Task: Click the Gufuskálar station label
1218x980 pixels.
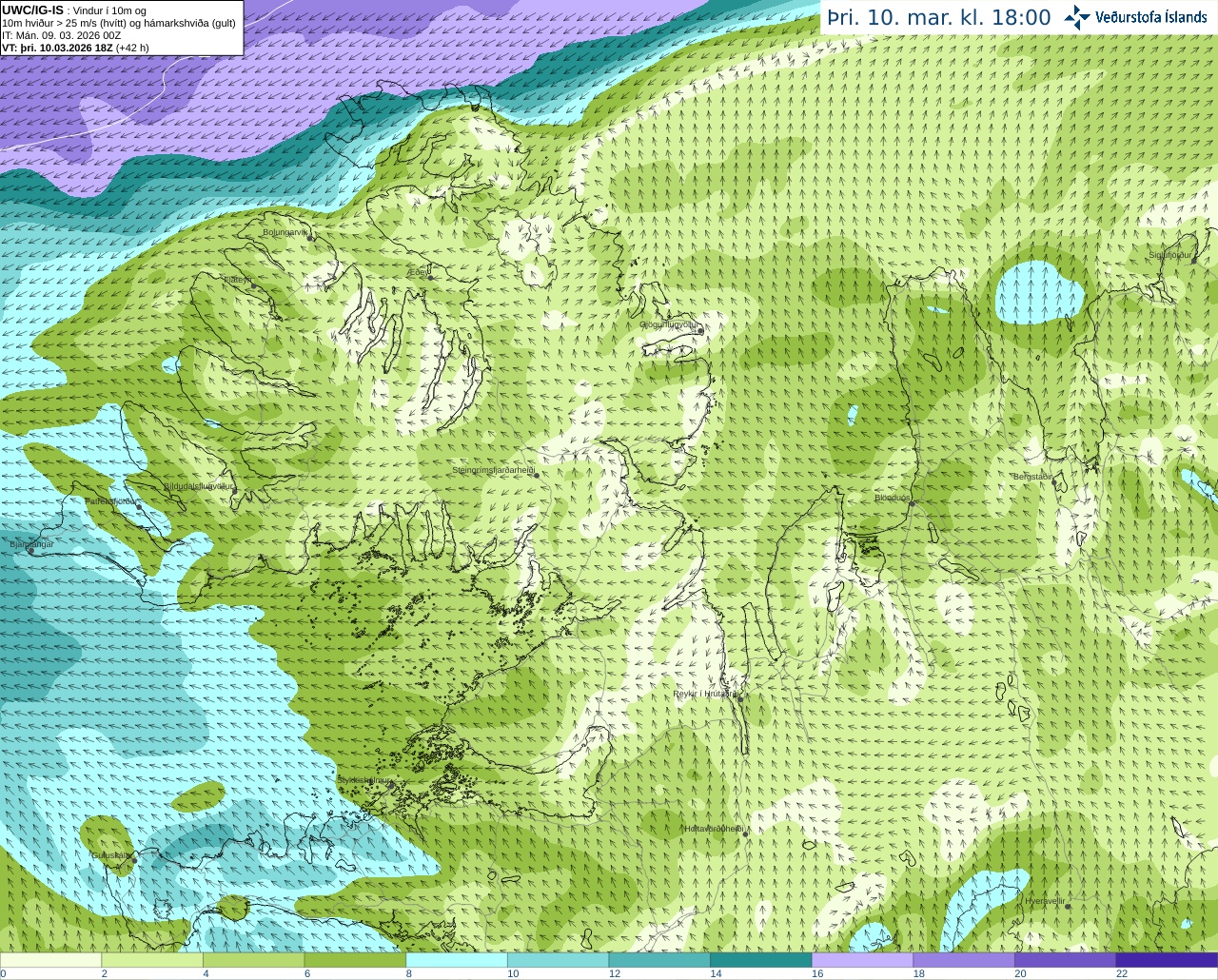Action: [x=110, y=854]
